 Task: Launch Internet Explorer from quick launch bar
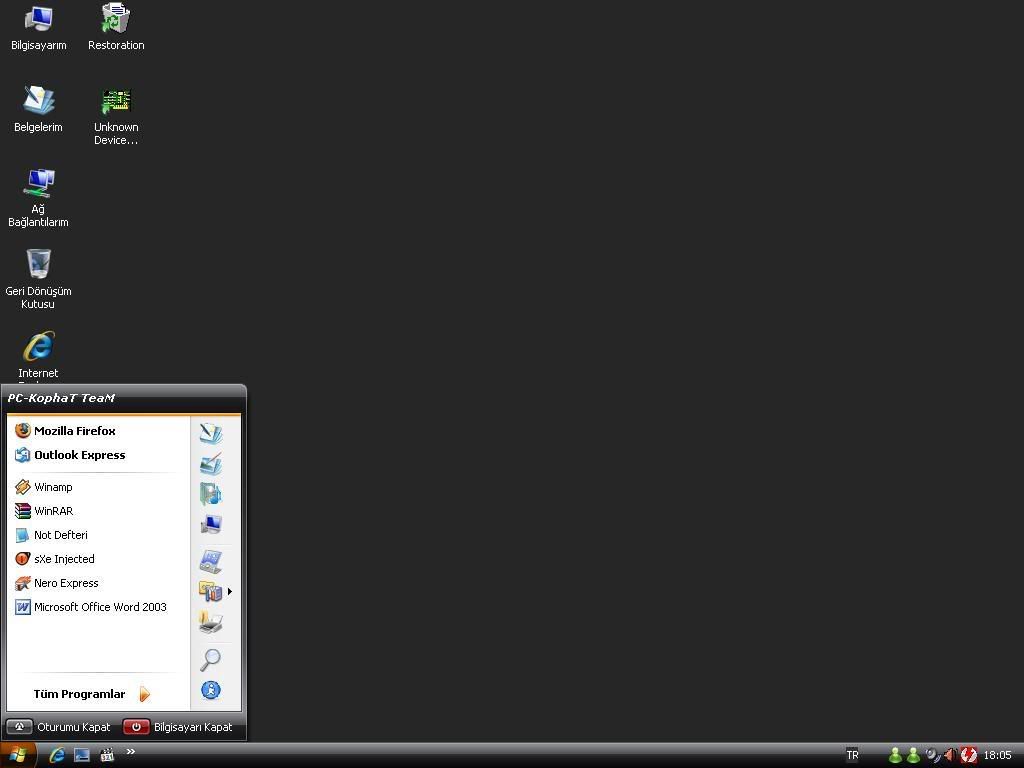(x=57, y=755)
